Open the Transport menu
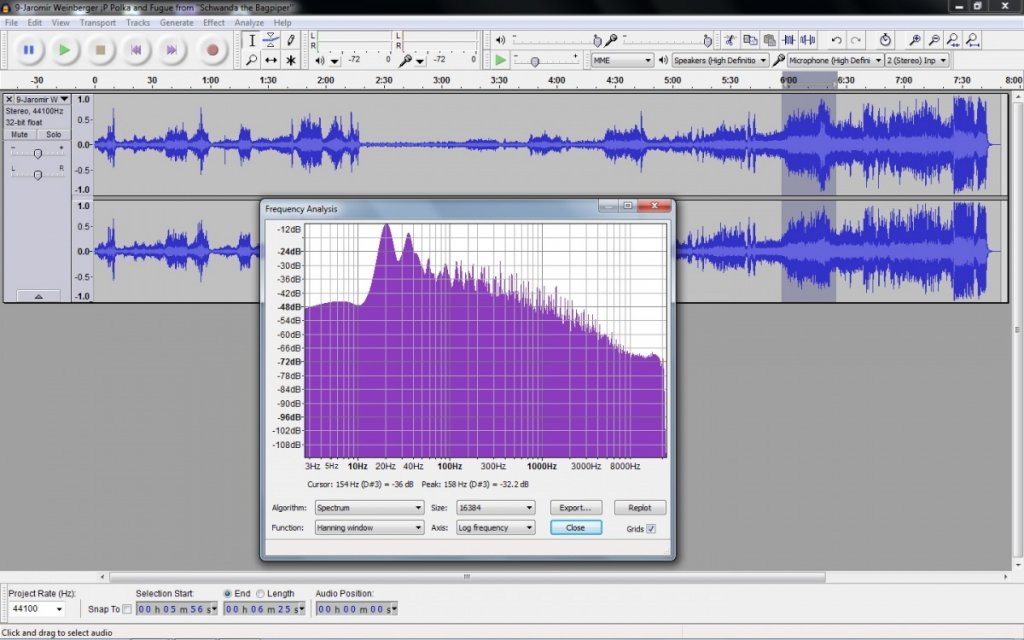The height and width of the screenshot is (640, 1024). click(97, 22)
